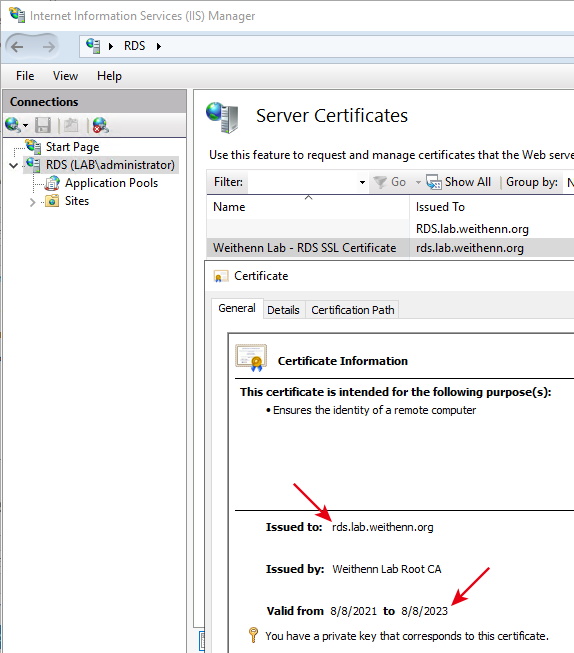The width and height of the screenshot is (574, 653).
Task: Select Start Page in the connections tree
Action: pyautogui.click(x=72, y=147)
